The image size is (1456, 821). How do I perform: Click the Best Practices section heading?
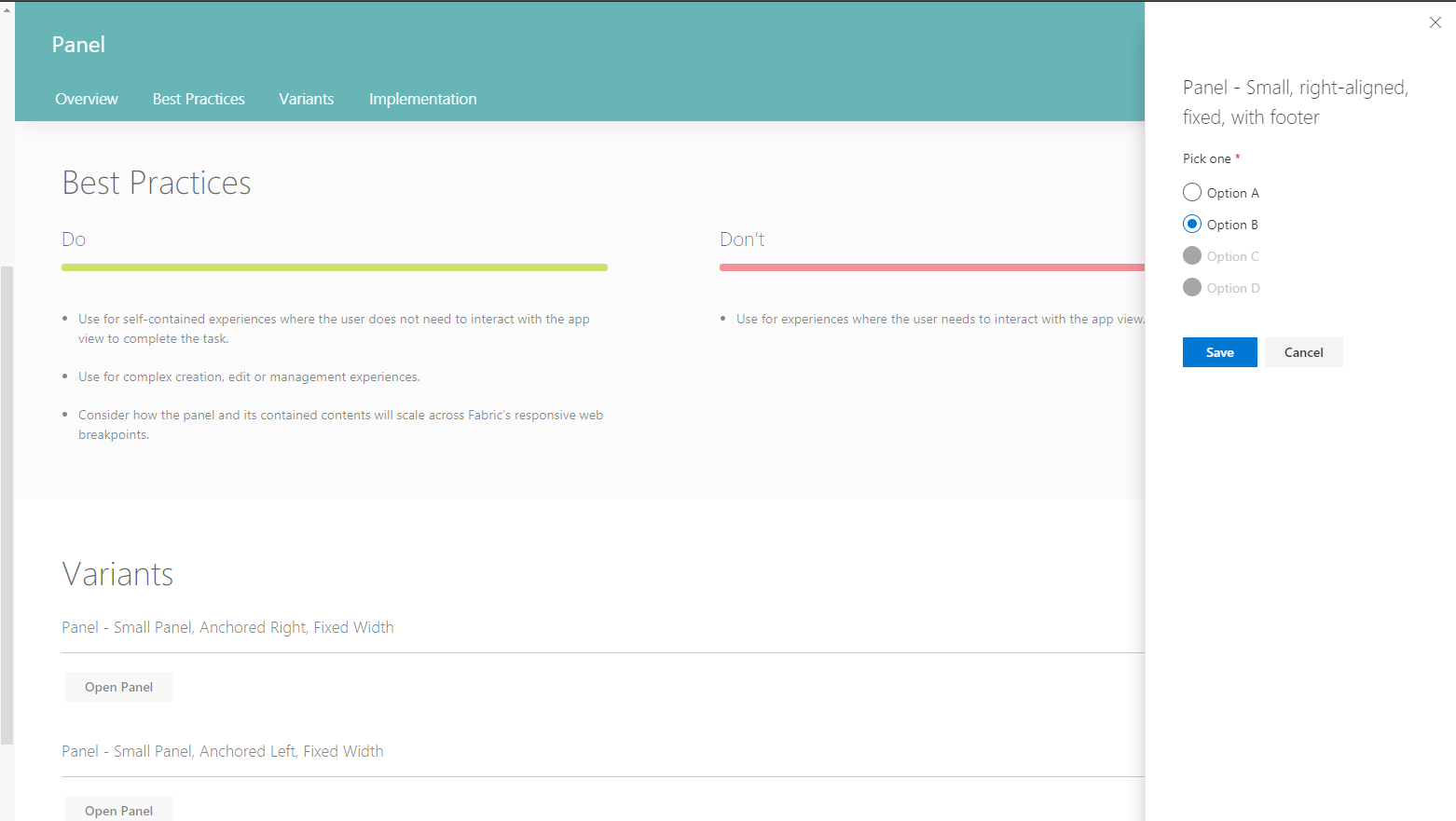tap(156, 183)
